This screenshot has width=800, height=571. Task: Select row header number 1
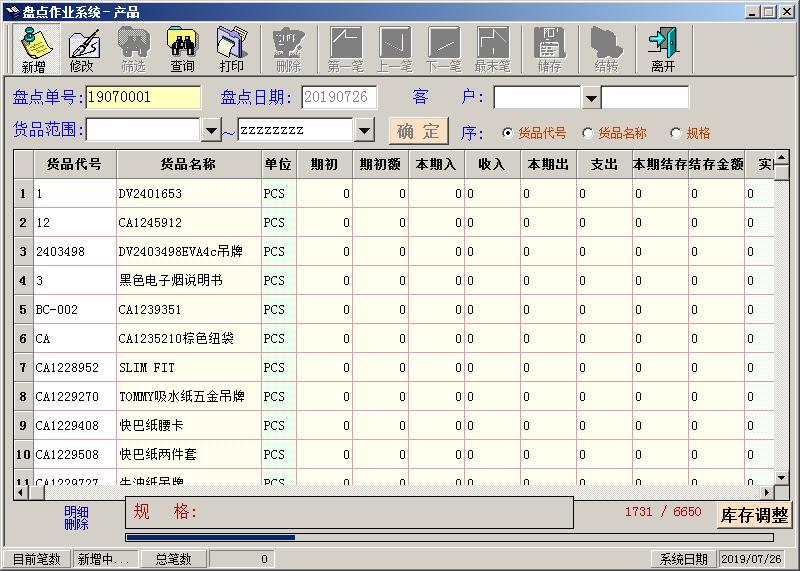(23, 193)
